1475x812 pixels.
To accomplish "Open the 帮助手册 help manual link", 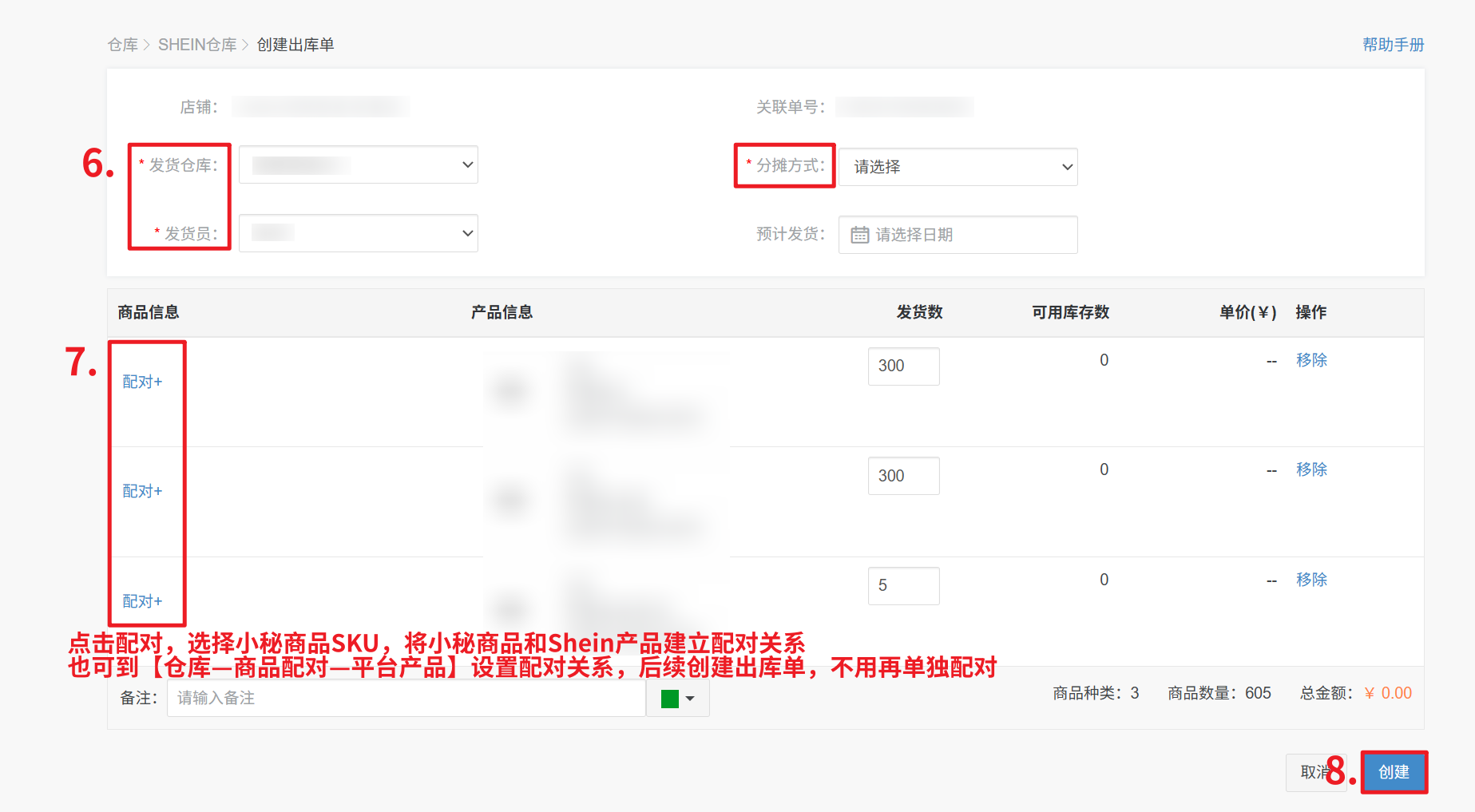I will (1393, 45).
